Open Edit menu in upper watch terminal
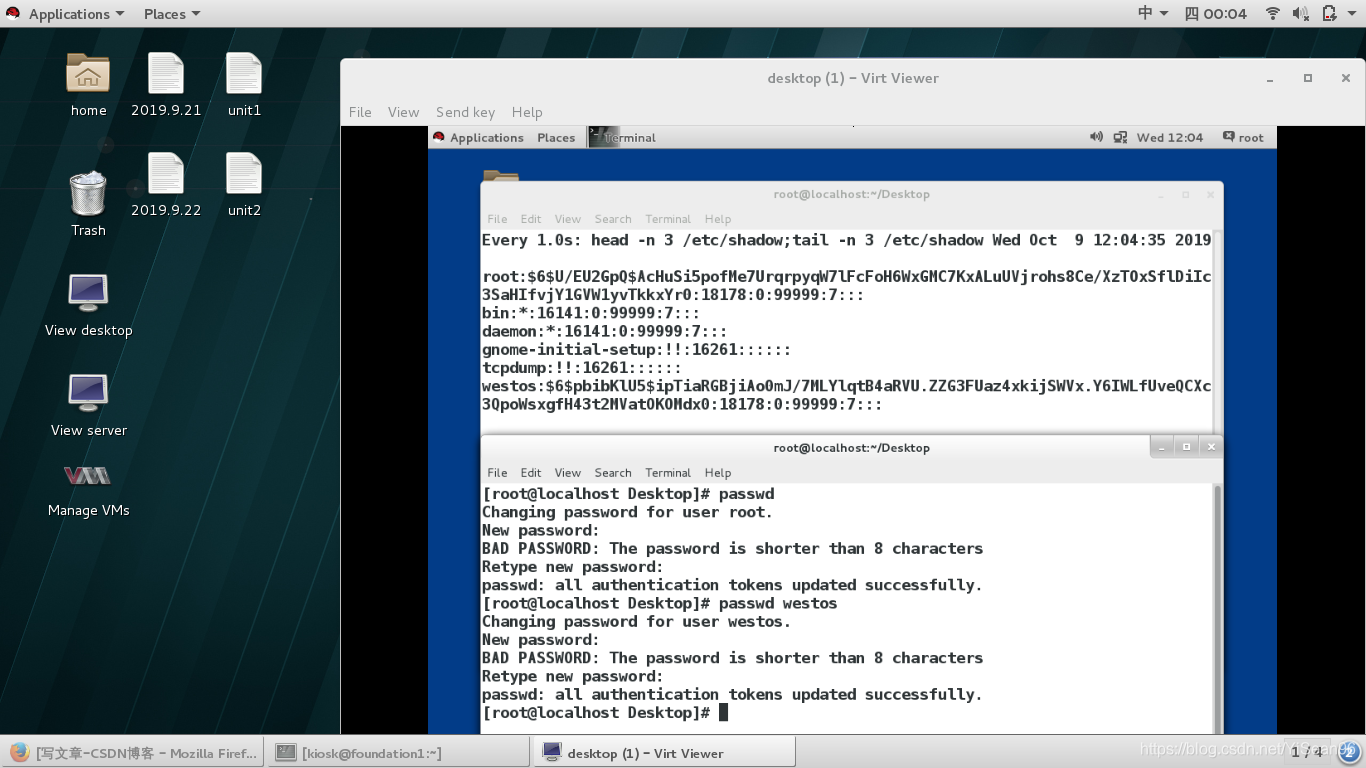The image size is (1366, 768). coord(531,219)
